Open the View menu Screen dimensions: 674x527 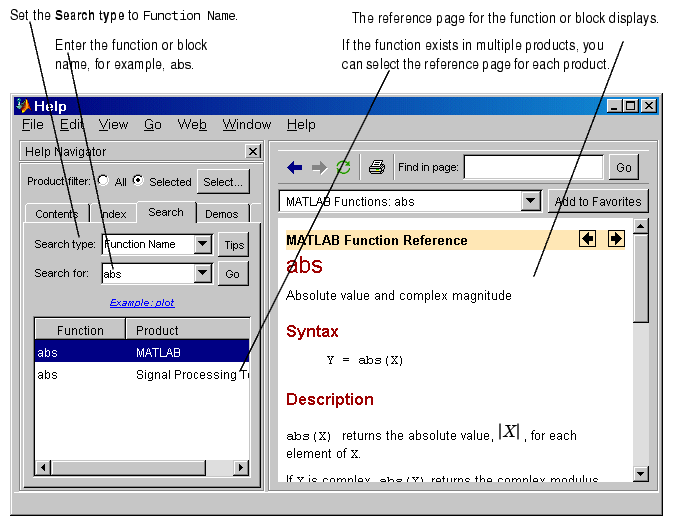click(113, 125)
